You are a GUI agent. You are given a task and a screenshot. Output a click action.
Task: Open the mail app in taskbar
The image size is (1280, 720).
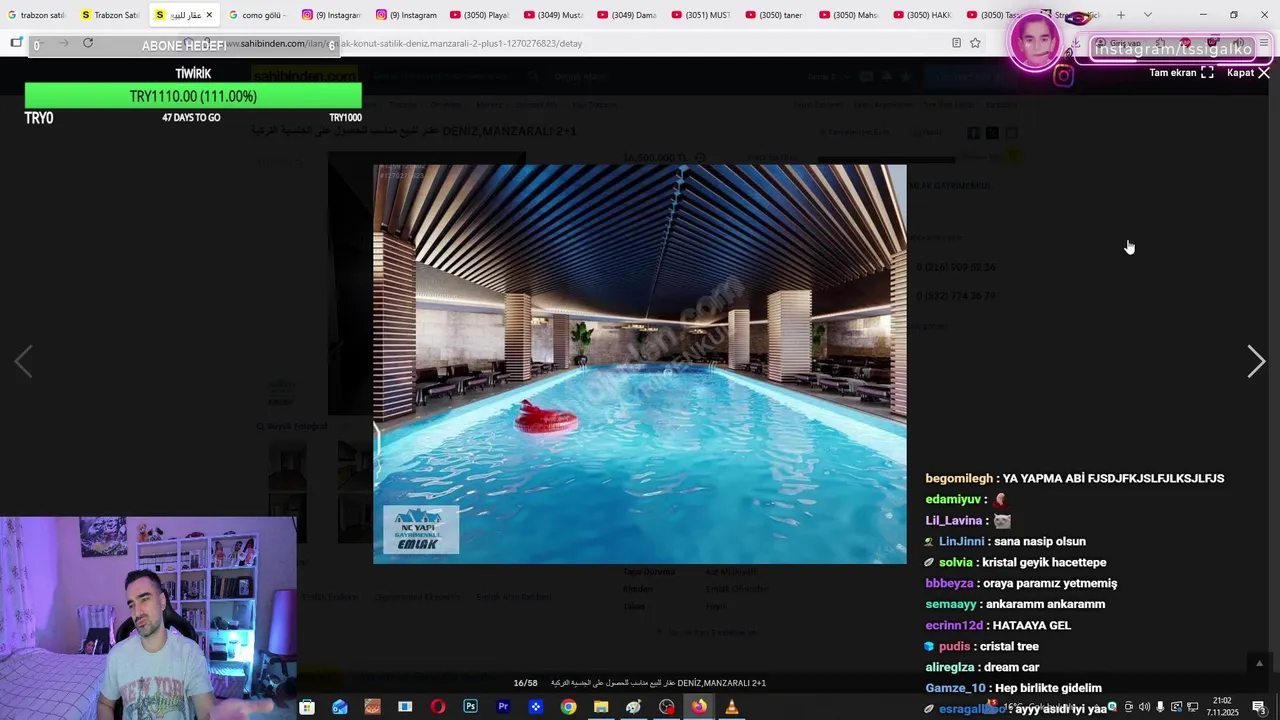click(340, 707)
